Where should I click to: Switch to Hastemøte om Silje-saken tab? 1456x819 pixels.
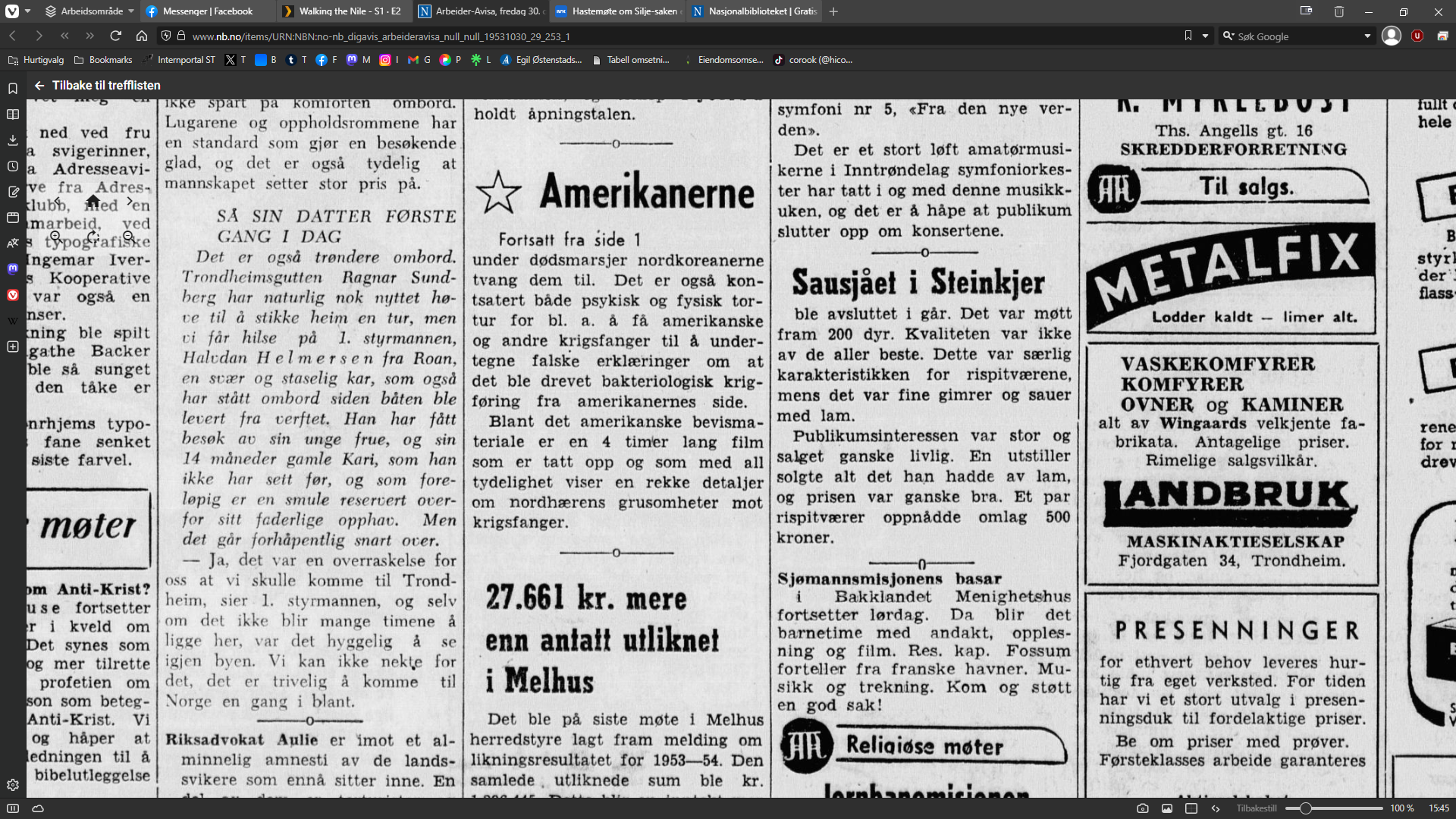click(x=617, y=11)
